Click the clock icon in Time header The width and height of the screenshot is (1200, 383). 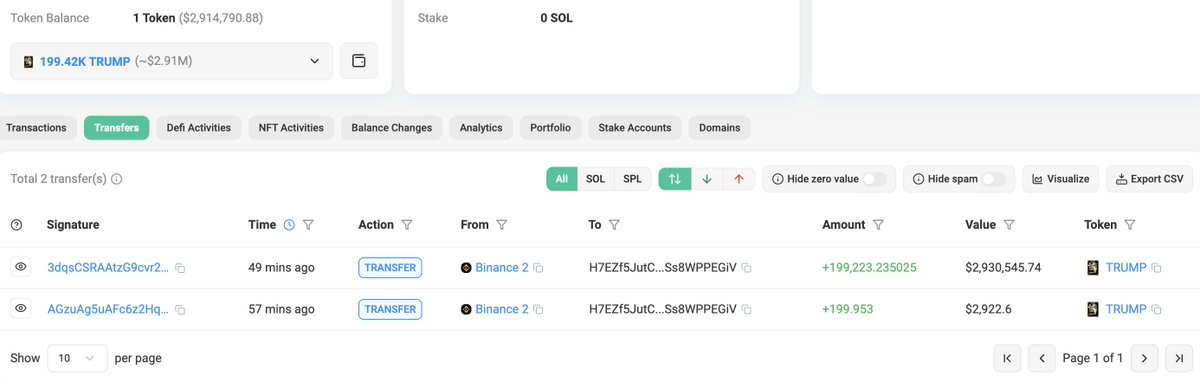click(289, 225)
